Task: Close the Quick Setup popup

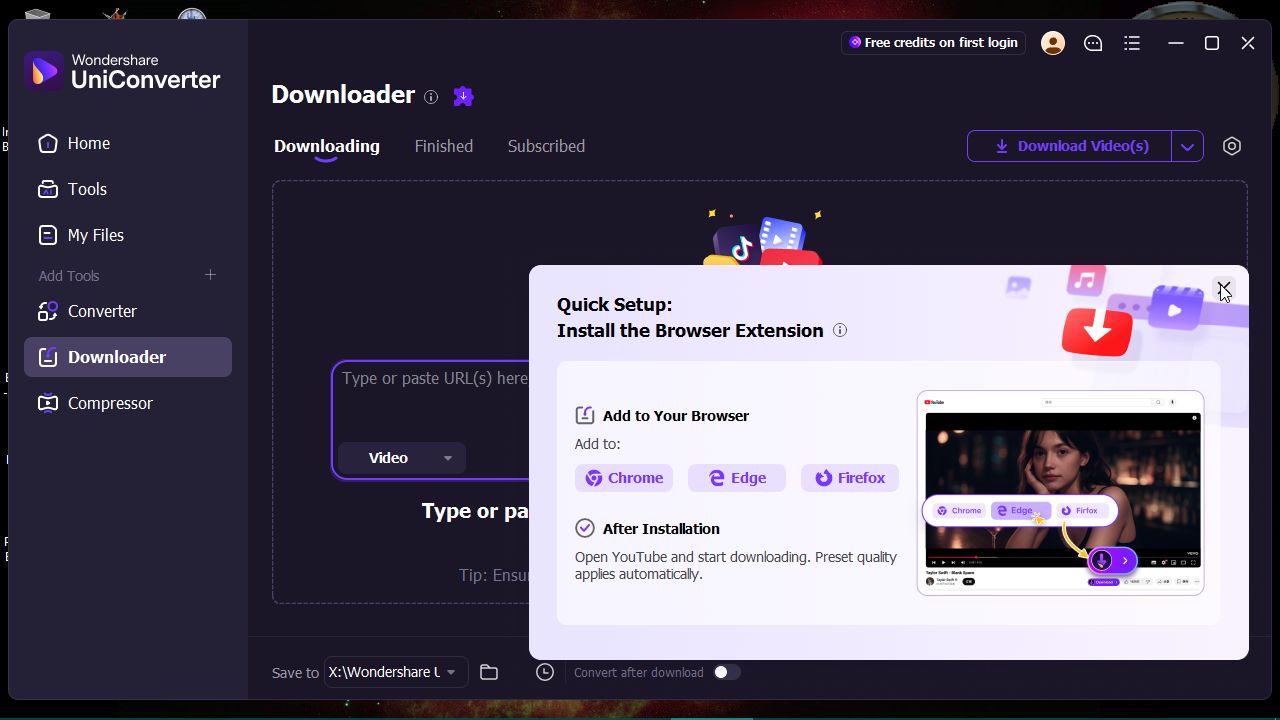Action: 1224,289
